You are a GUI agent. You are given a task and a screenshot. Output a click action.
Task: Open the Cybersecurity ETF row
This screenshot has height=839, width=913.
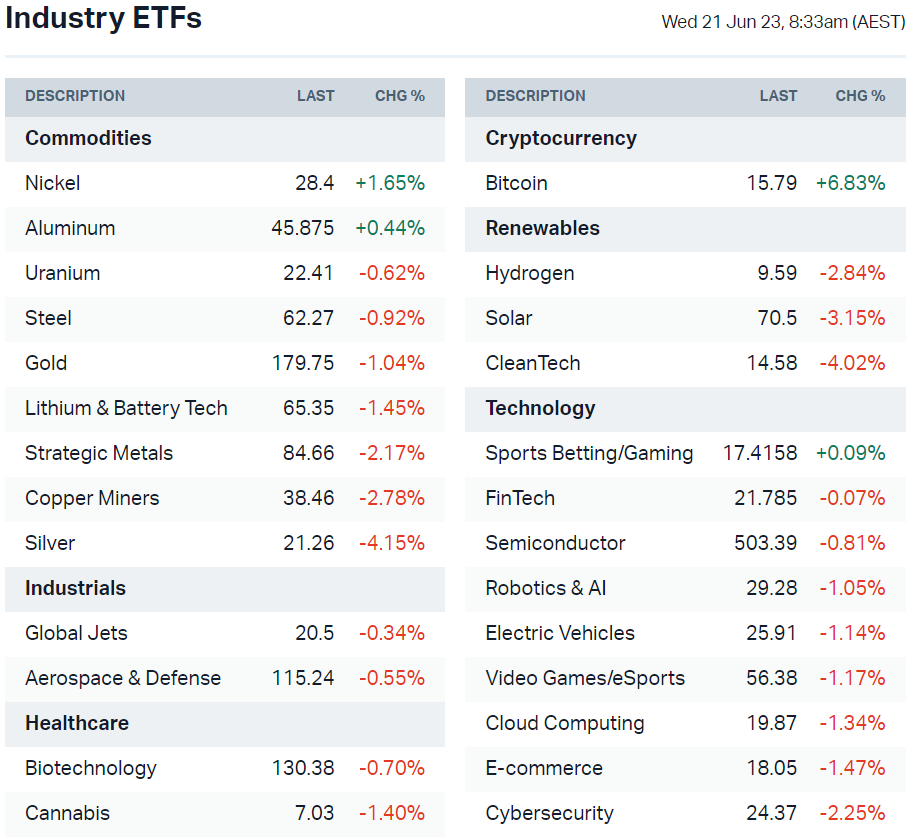click(549, 813)
